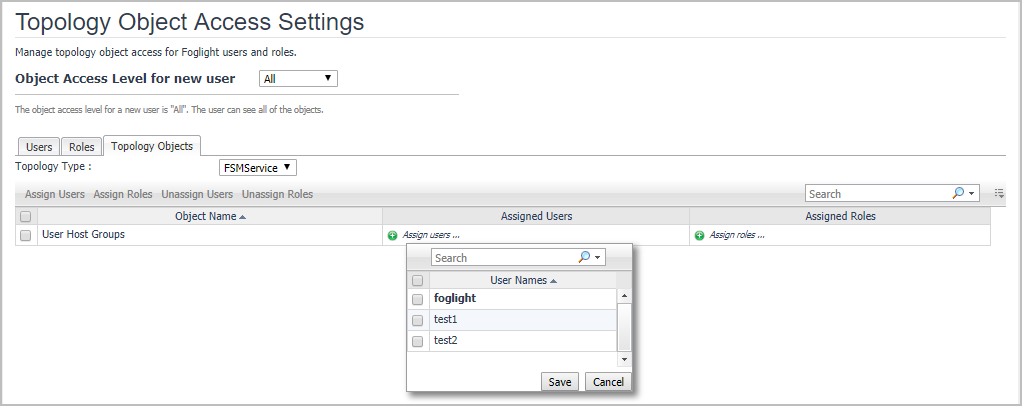Expand the Topology Type FSMService dropdown

pos(258,168)
